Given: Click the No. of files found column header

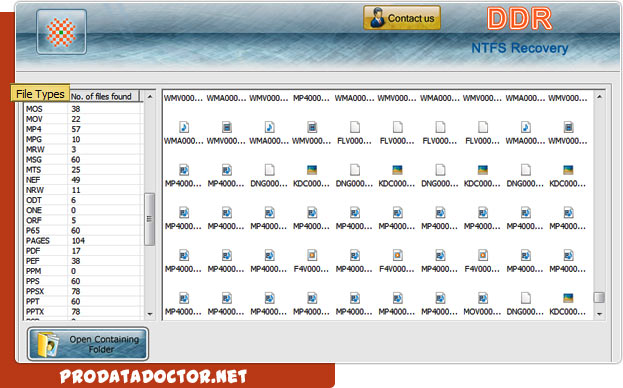Looking at the screenshot, I should pyautogui.click(x=104, y=96).
